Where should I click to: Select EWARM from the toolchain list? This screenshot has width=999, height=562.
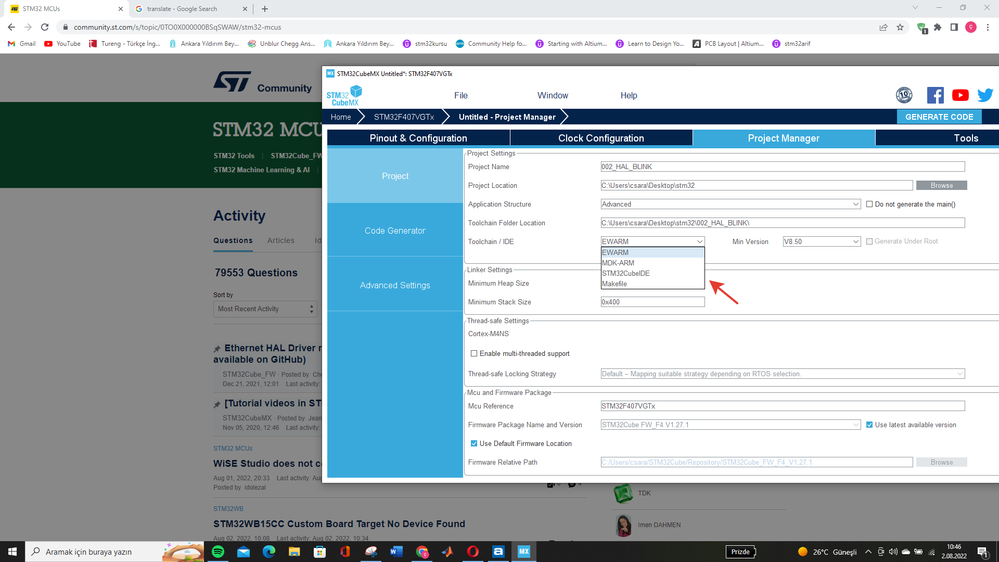click(652, 252)
